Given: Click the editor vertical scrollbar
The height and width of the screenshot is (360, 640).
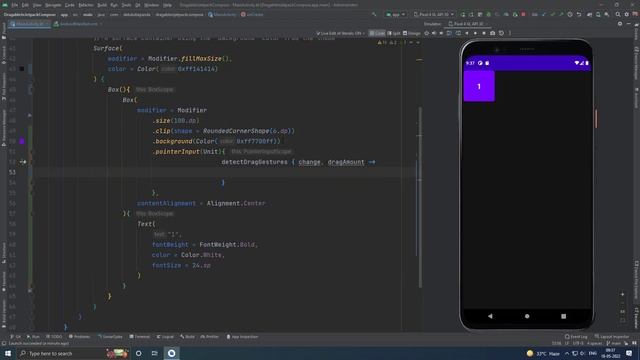Looking at the screenshot, I should pyautogui.click(x=420, y=196).
